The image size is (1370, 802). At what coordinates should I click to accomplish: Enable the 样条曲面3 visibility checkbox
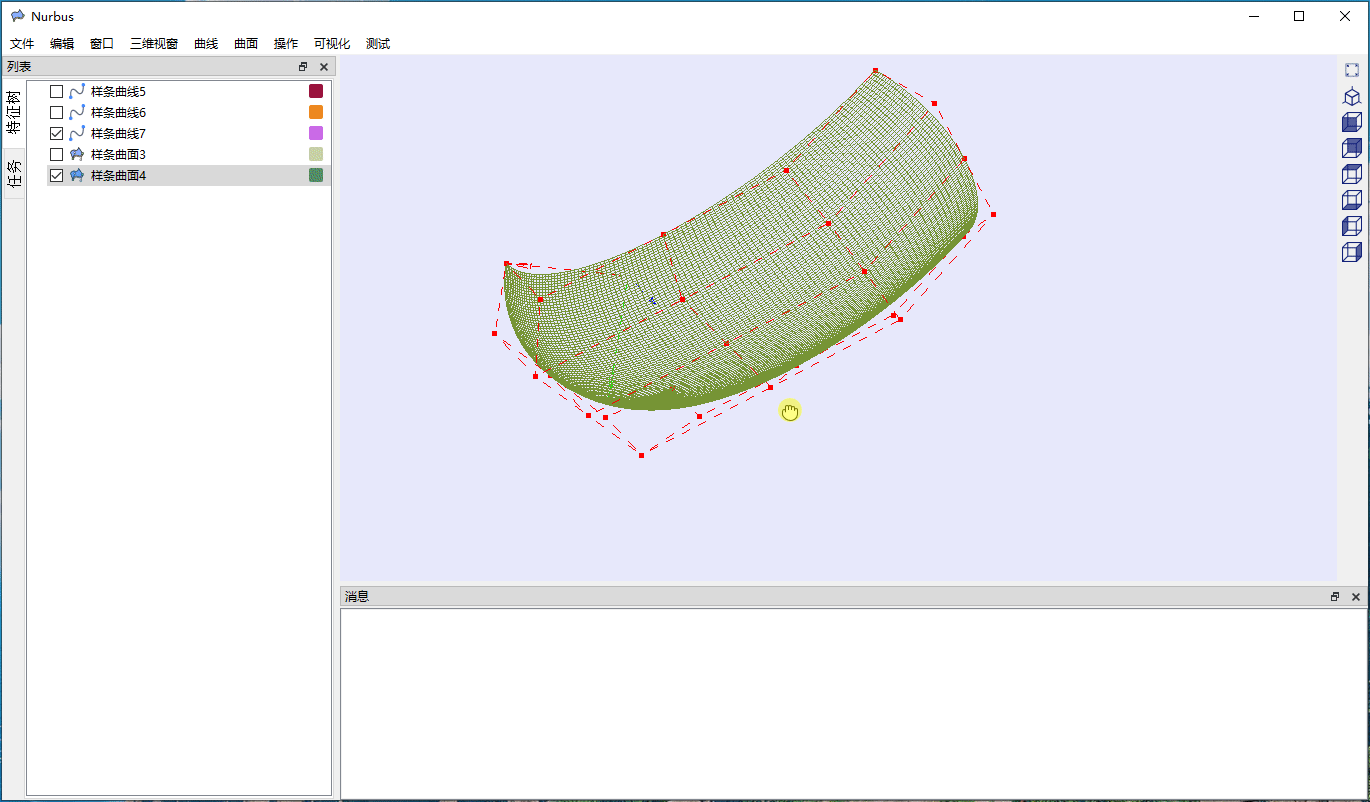pyautogui.click(x=57, y=154)
